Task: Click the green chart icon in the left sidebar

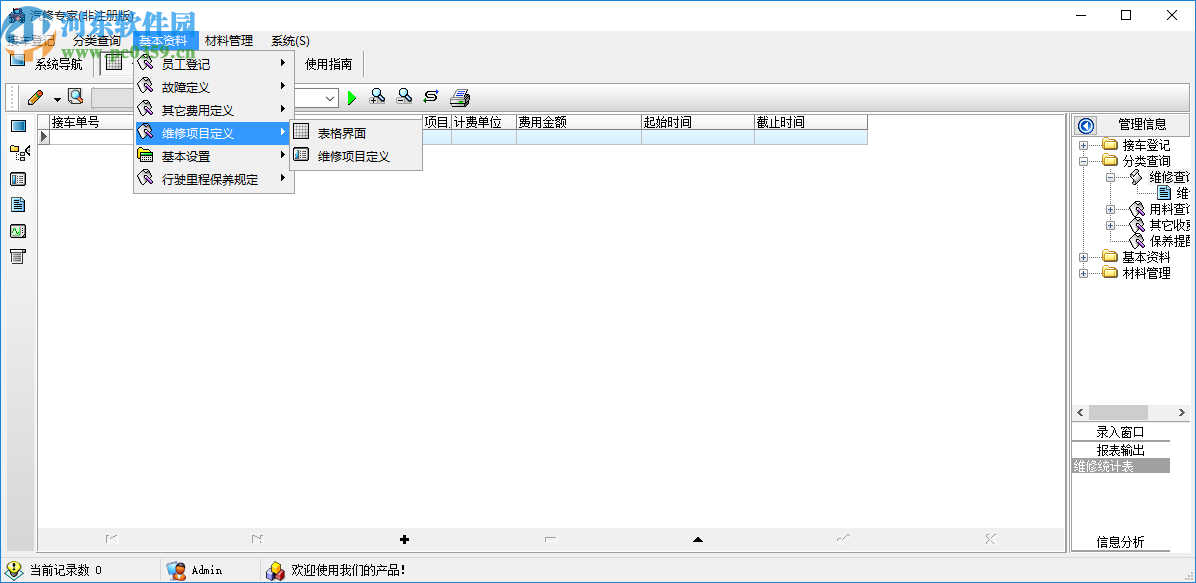Action: (x=16, y=230)
